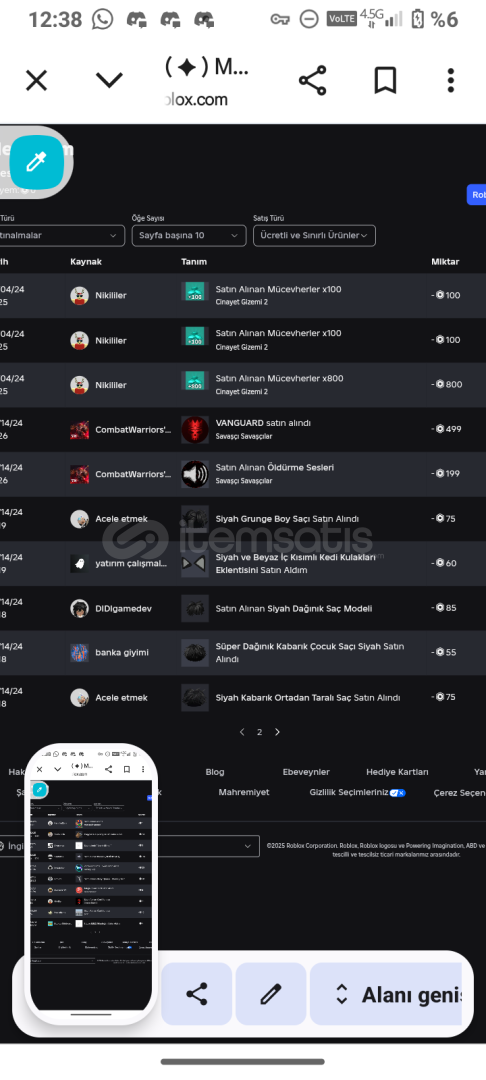The width and height of the screenshot is (486, 1080).
Task: Click the Nikililer avatar in first row
Action: pyautogui.click(x=79, y=295)
